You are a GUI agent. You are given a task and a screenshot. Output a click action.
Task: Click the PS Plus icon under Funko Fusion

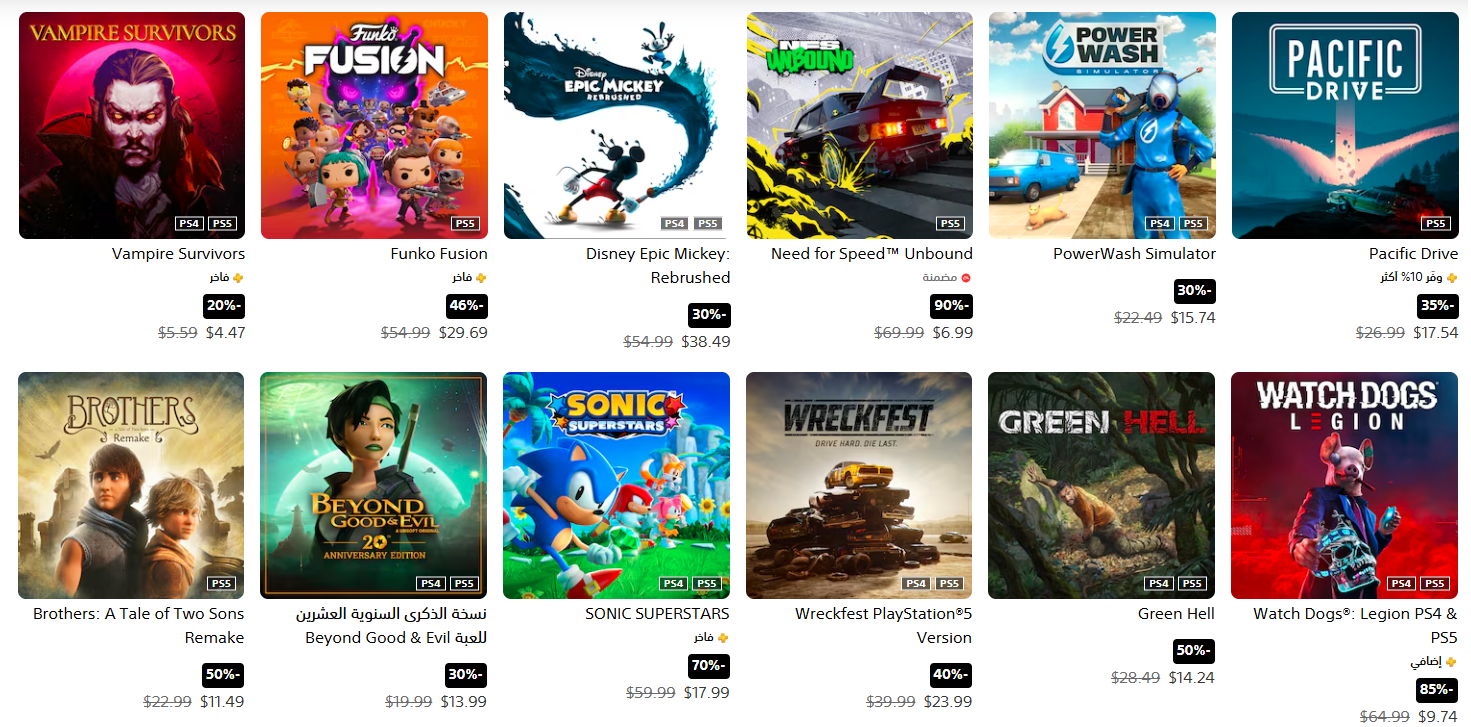click(481, 278)
